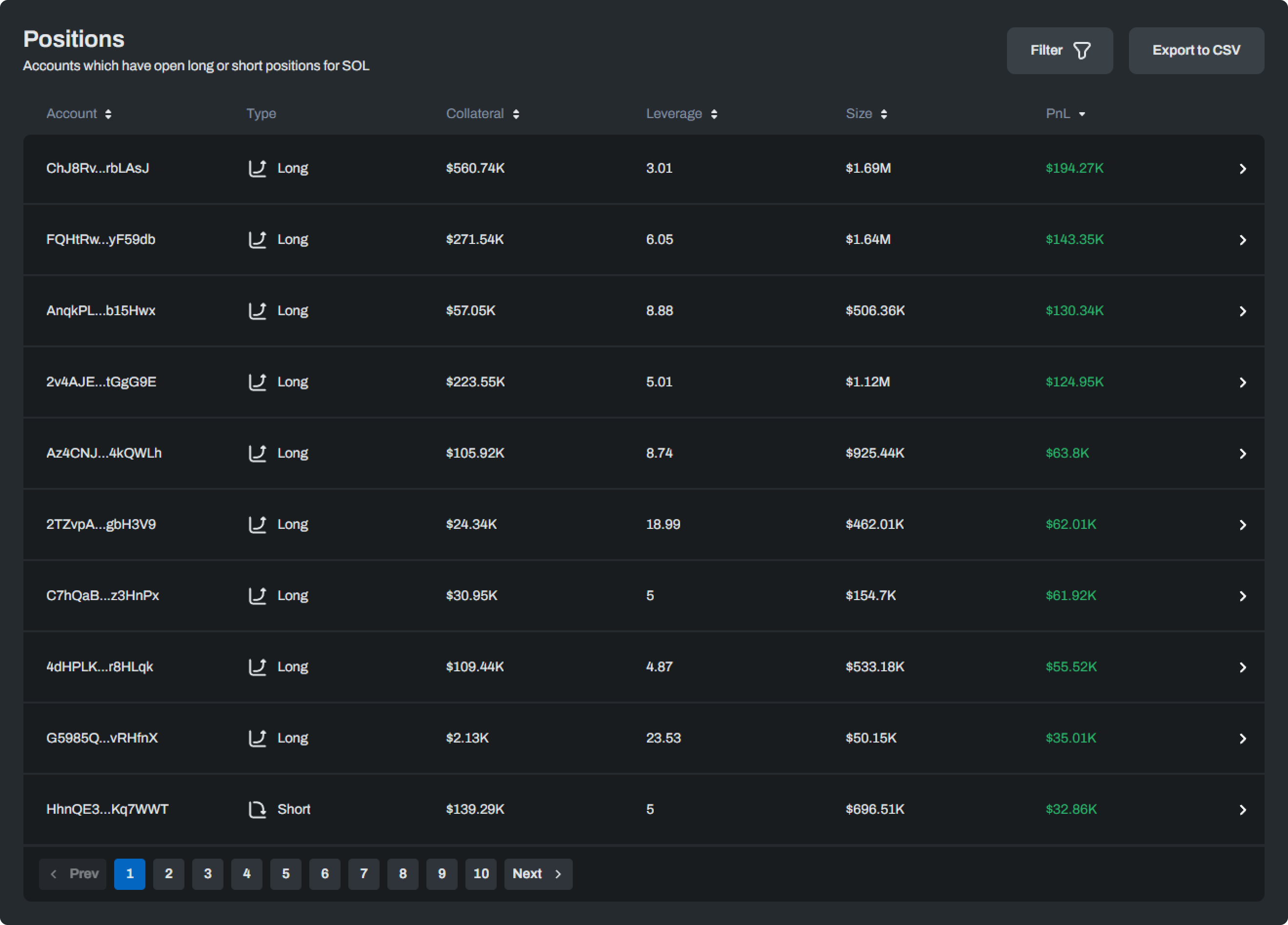Click account 2v4AJE...tGgG9E

(x=101, y=382)
